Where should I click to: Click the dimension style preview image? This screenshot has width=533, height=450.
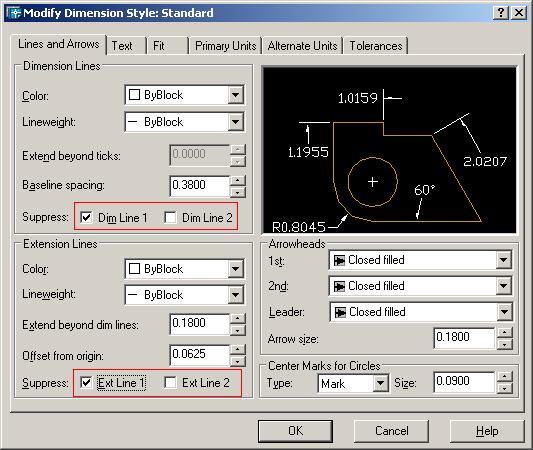tap(390, 150)
